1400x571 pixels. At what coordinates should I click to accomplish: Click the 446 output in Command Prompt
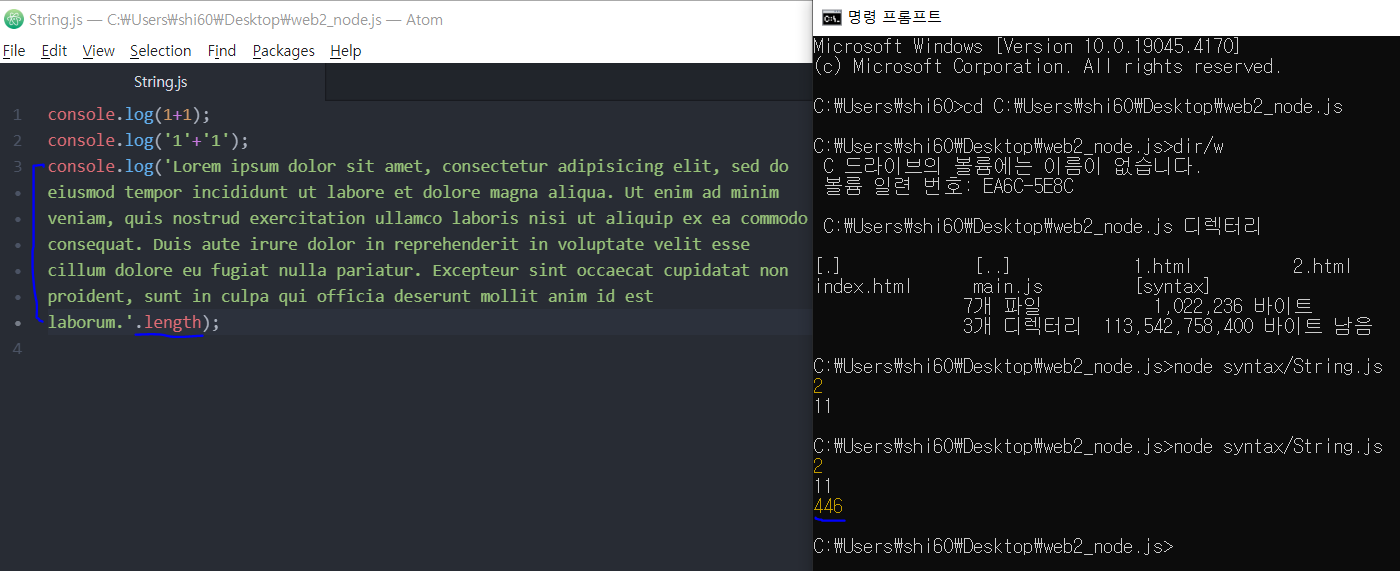click(828, 507)
